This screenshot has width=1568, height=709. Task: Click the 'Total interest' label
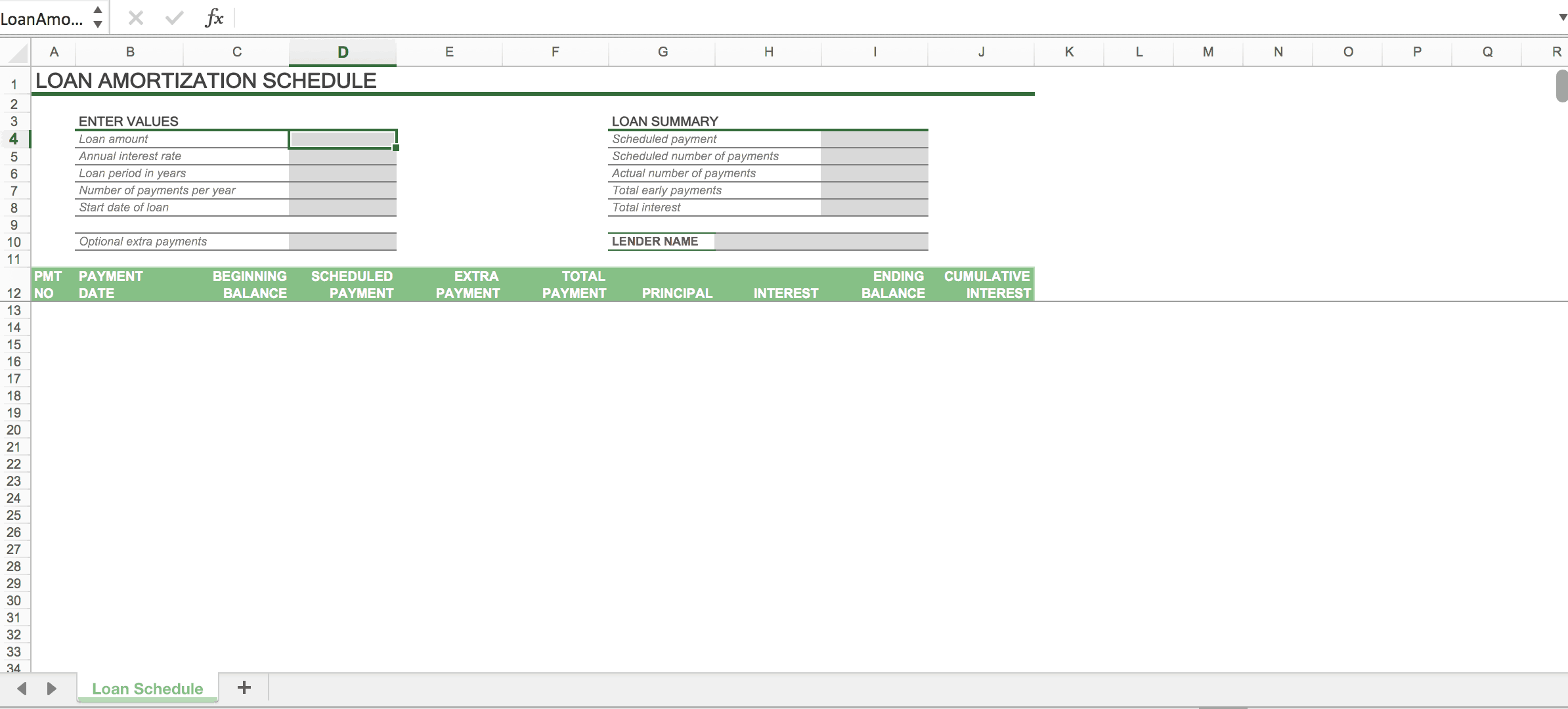(647, 207)
